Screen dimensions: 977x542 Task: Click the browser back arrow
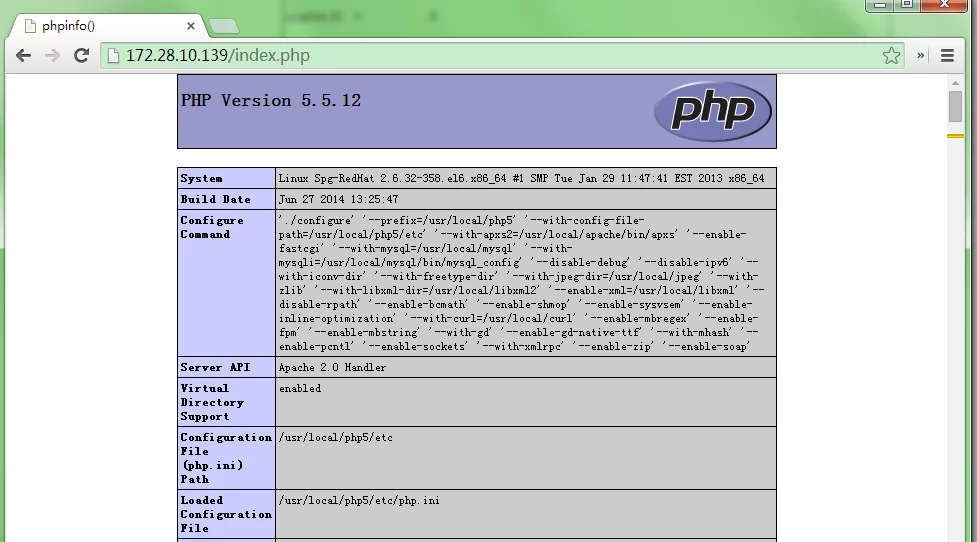tap(22, 56)
